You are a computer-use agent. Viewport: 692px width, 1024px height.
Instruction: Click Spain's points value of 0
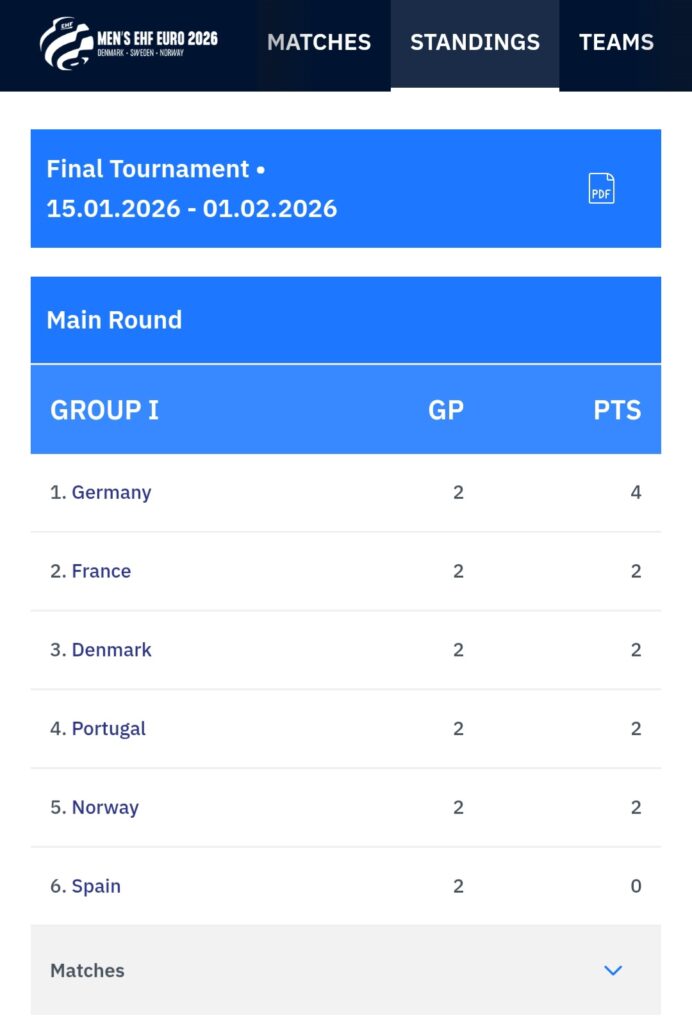pyautogui.click(x=636, y=886)
